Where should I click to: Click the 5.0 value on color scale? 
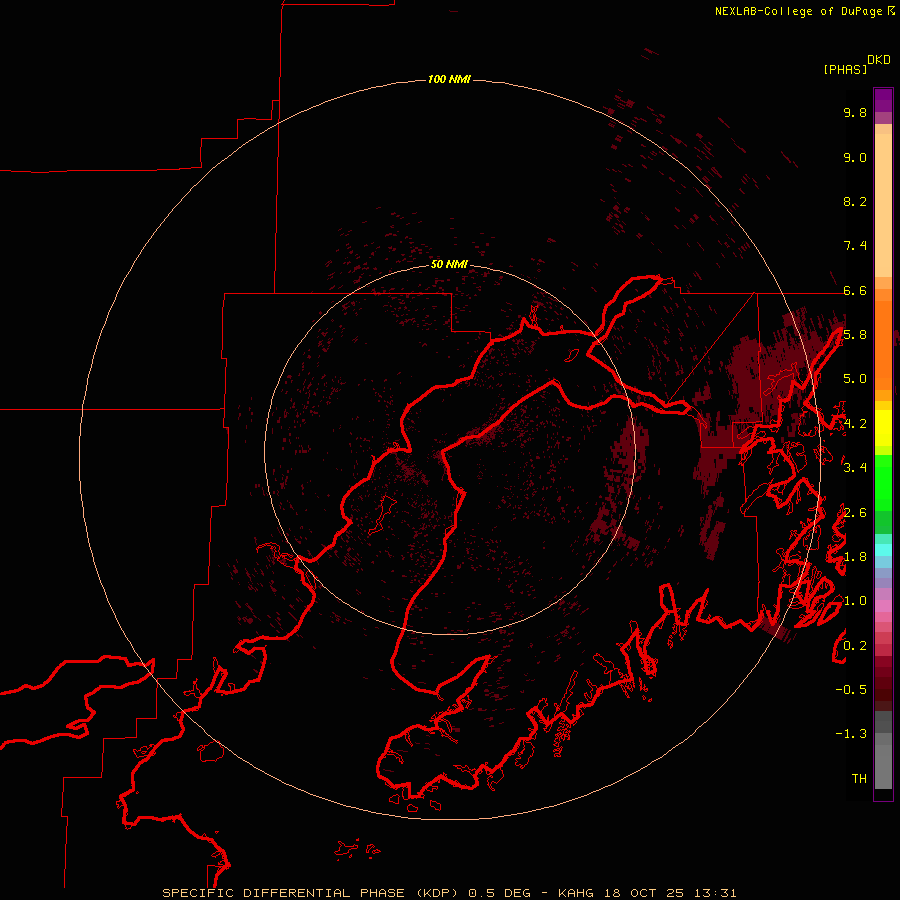coord(855,379)
